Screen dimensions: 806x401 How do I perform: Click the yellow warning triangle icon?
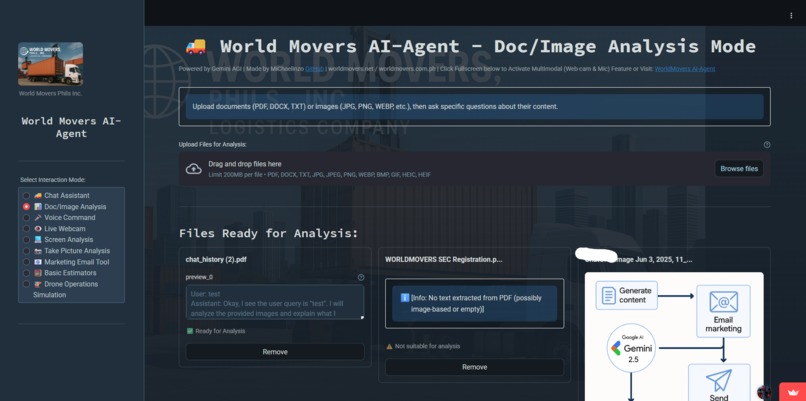click(x=389, y=347)
